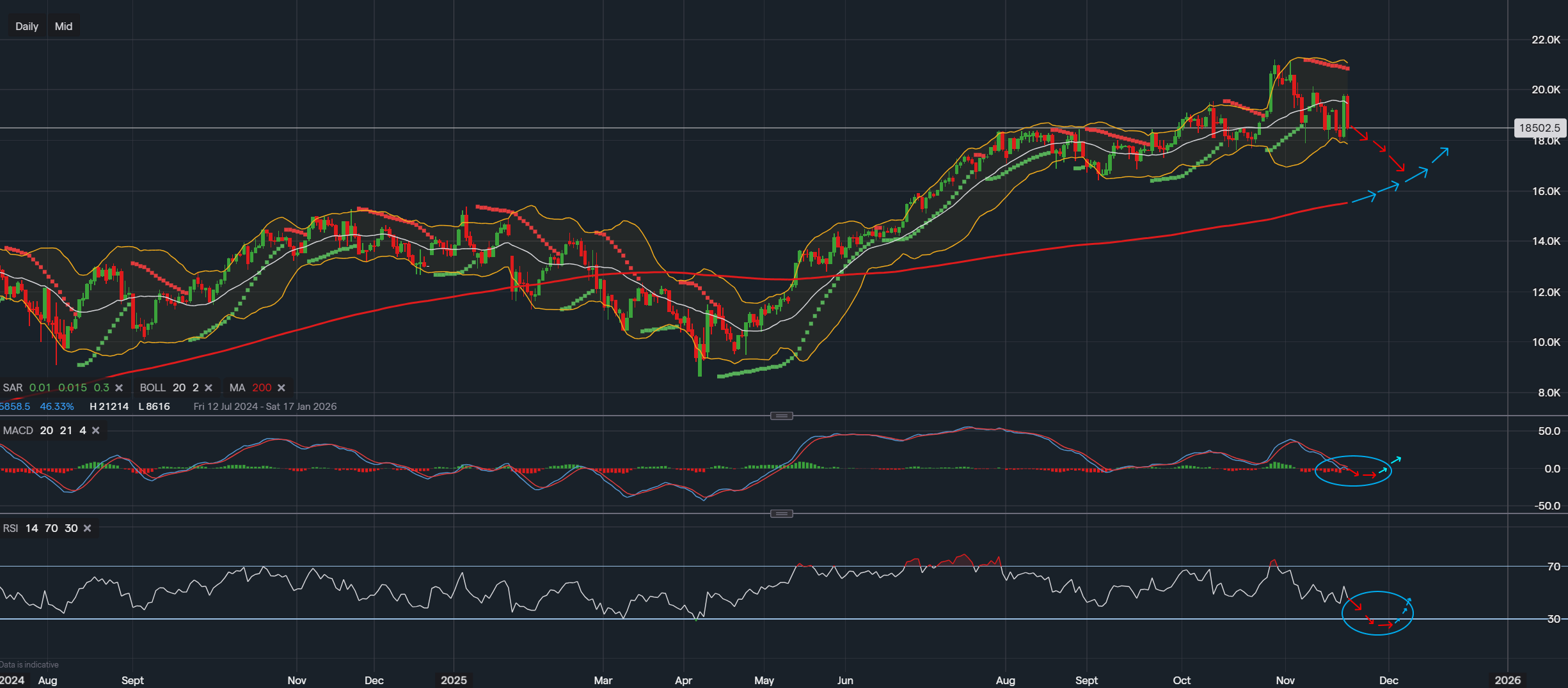The width and height of the screenshot is (1568, 688).
Task: Switch to the Daily timeframe tab
Action: 26,26
